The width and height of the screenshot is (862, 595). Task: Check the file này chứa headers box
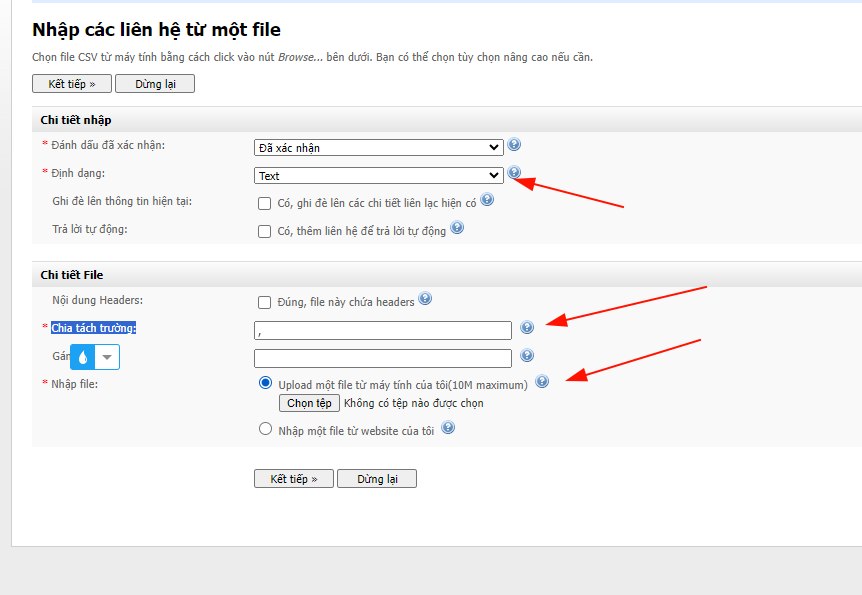click(x=265, y=303)
